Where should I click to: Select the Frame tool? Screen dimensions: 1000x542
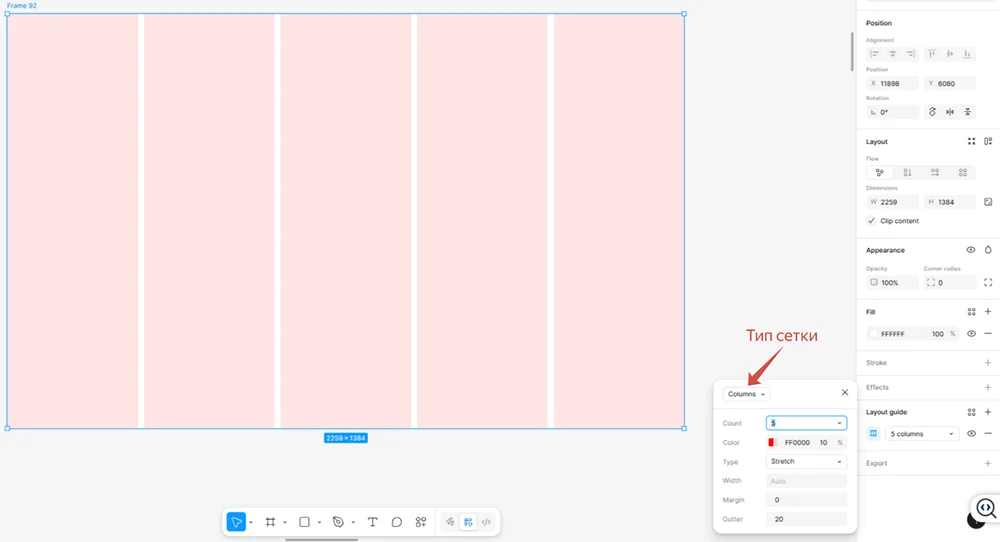(270, 522)
